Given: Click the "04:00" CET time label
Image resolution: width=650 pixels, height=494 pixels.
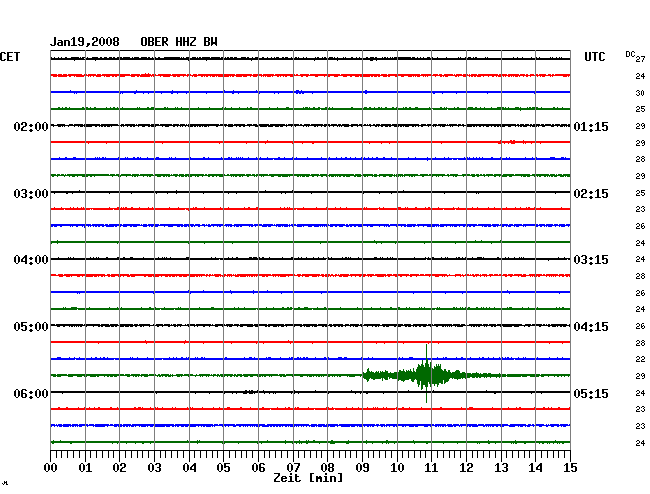Looking at the screenshot, I should click(x=31, y=260).
